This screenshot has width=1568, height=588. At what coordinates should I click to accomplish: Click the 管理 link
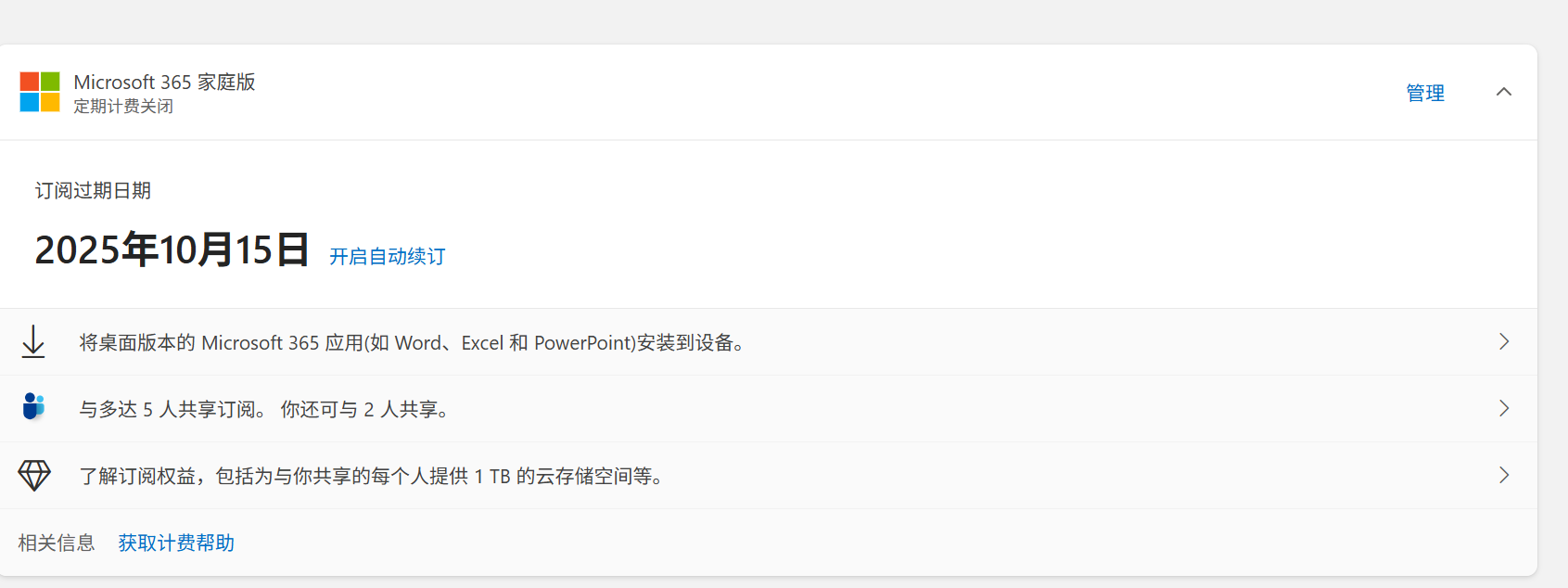pyautogui.click(x=1425, y=93)
